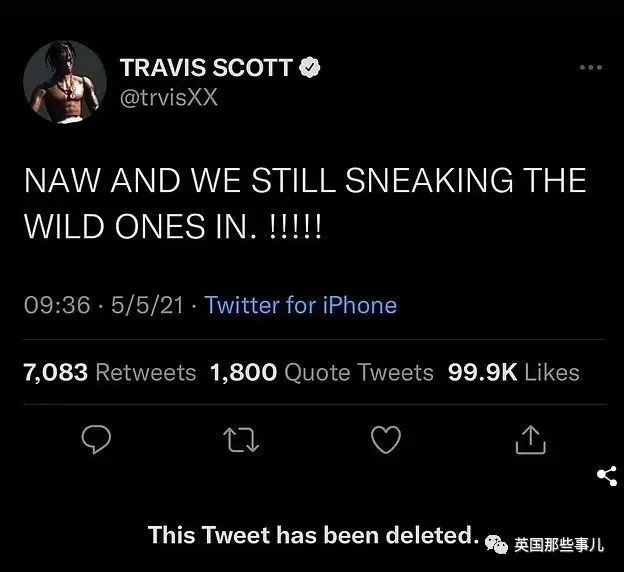Open the share upload icon
Screen dimensions: 624x572
coord(530,440)
